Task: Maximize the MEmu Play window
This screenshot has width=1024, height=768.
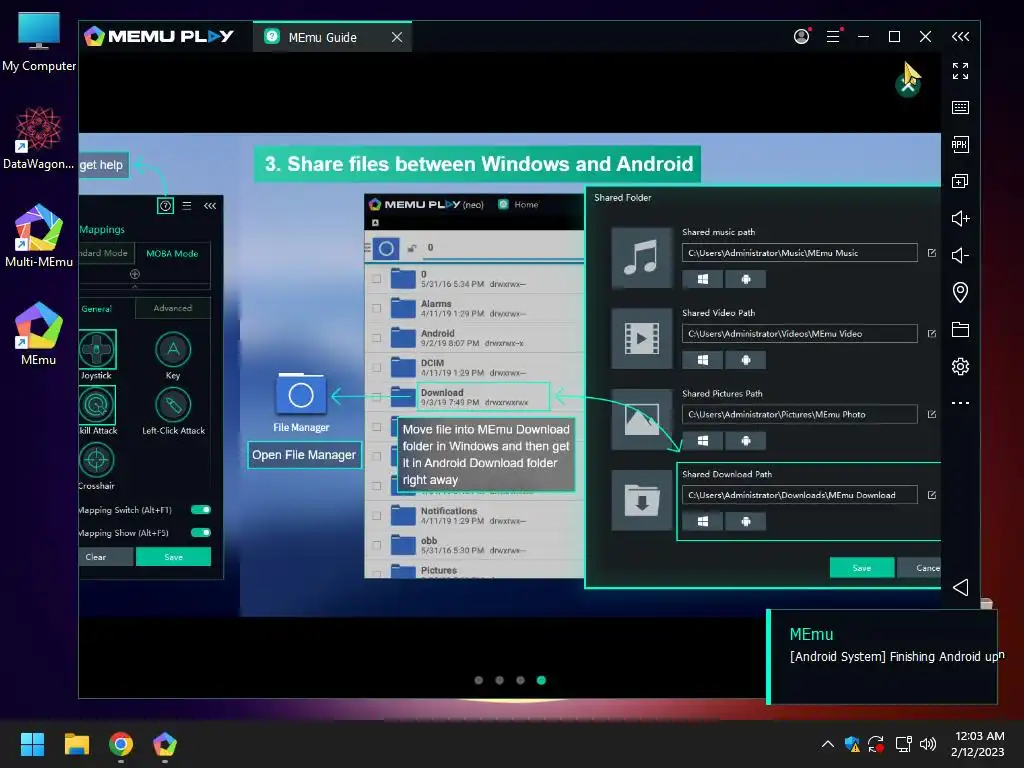Action: coord(895,37)
